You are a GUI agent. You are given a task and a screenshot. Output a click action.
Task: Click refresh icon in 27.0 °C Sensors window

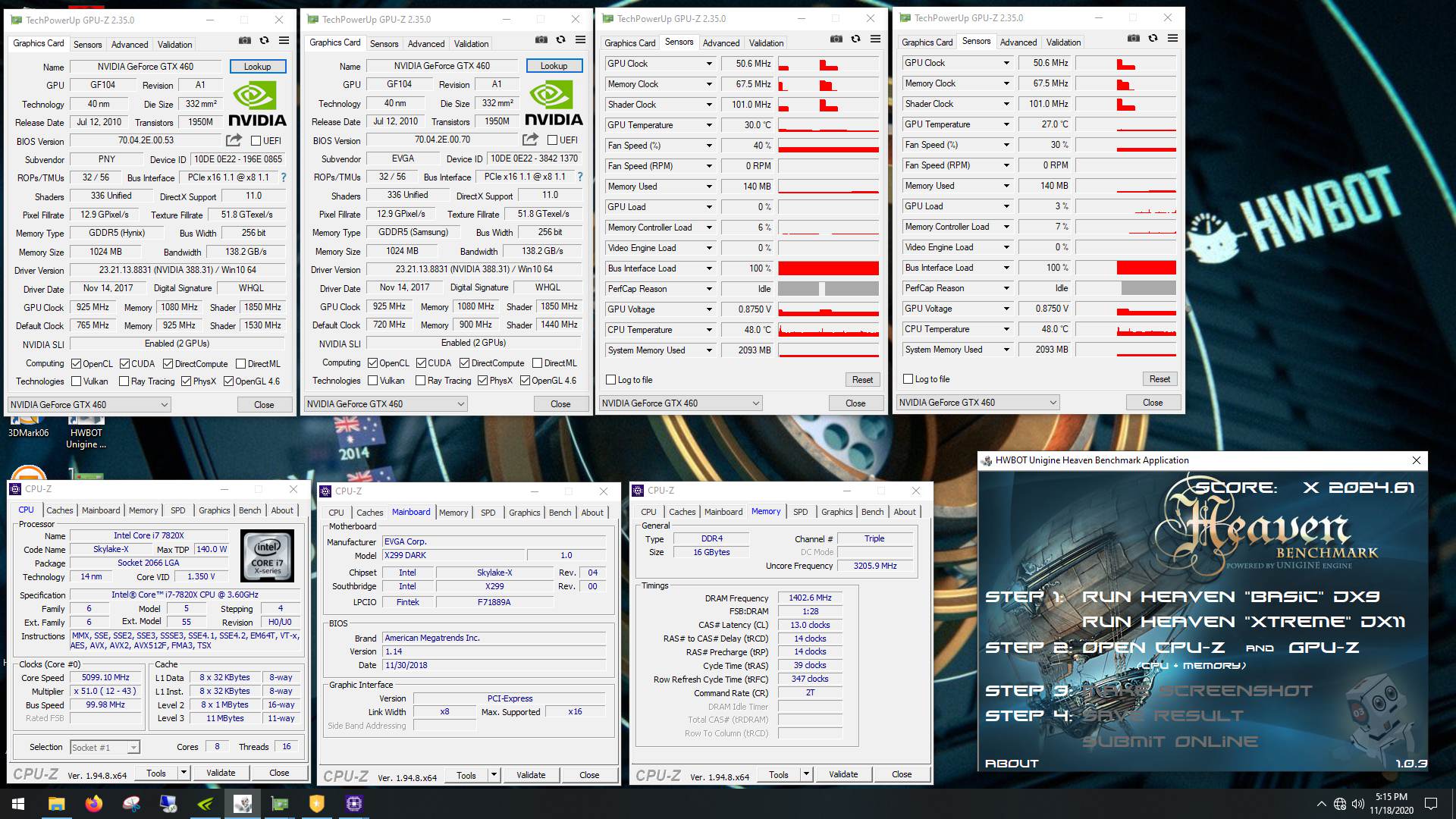1153,38
